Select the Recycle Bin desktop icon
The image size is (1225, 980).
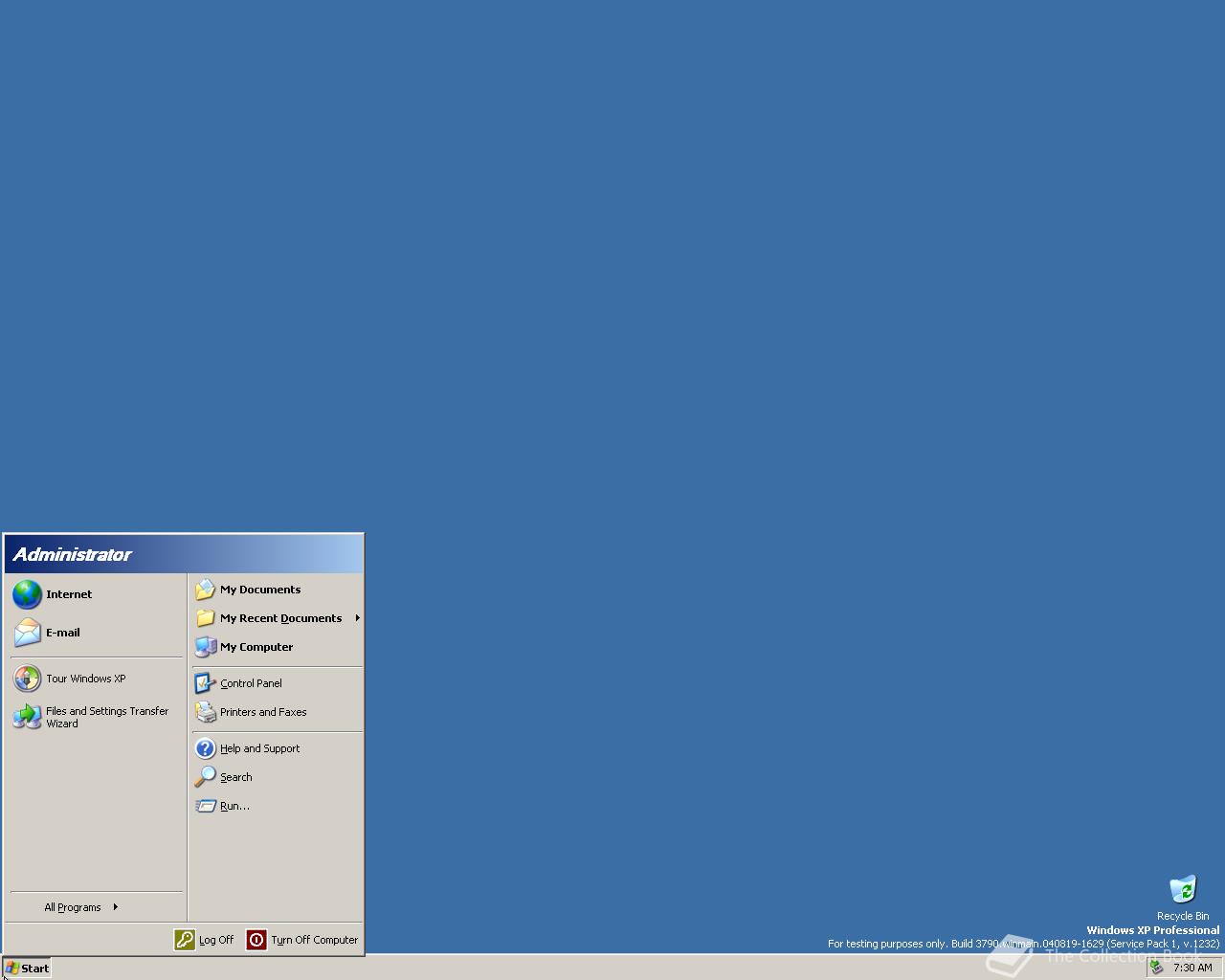pyautogui.click(x=1183, y=889)
